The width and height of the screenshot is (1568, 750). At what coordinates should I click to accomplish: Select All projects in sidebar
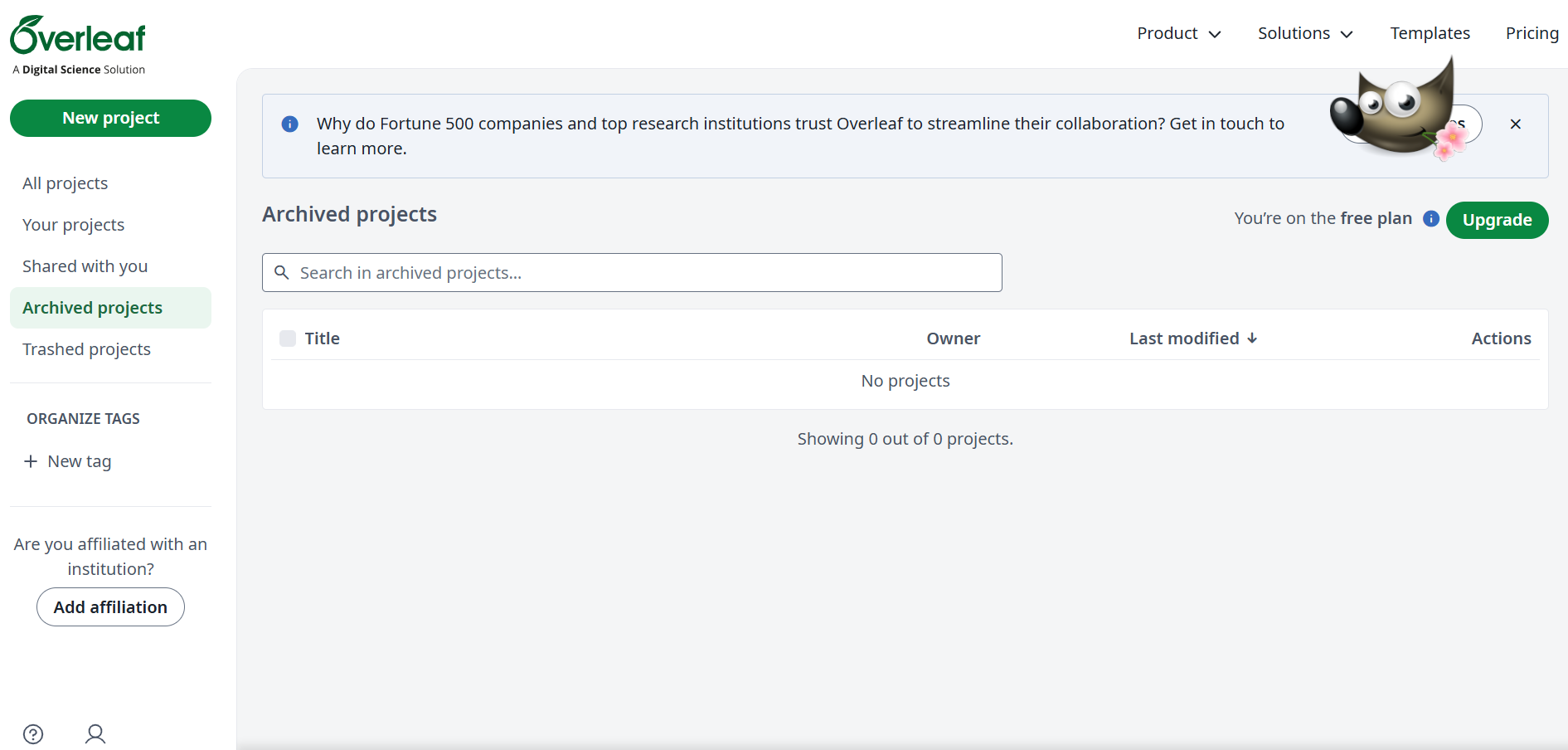coord(110,183)
